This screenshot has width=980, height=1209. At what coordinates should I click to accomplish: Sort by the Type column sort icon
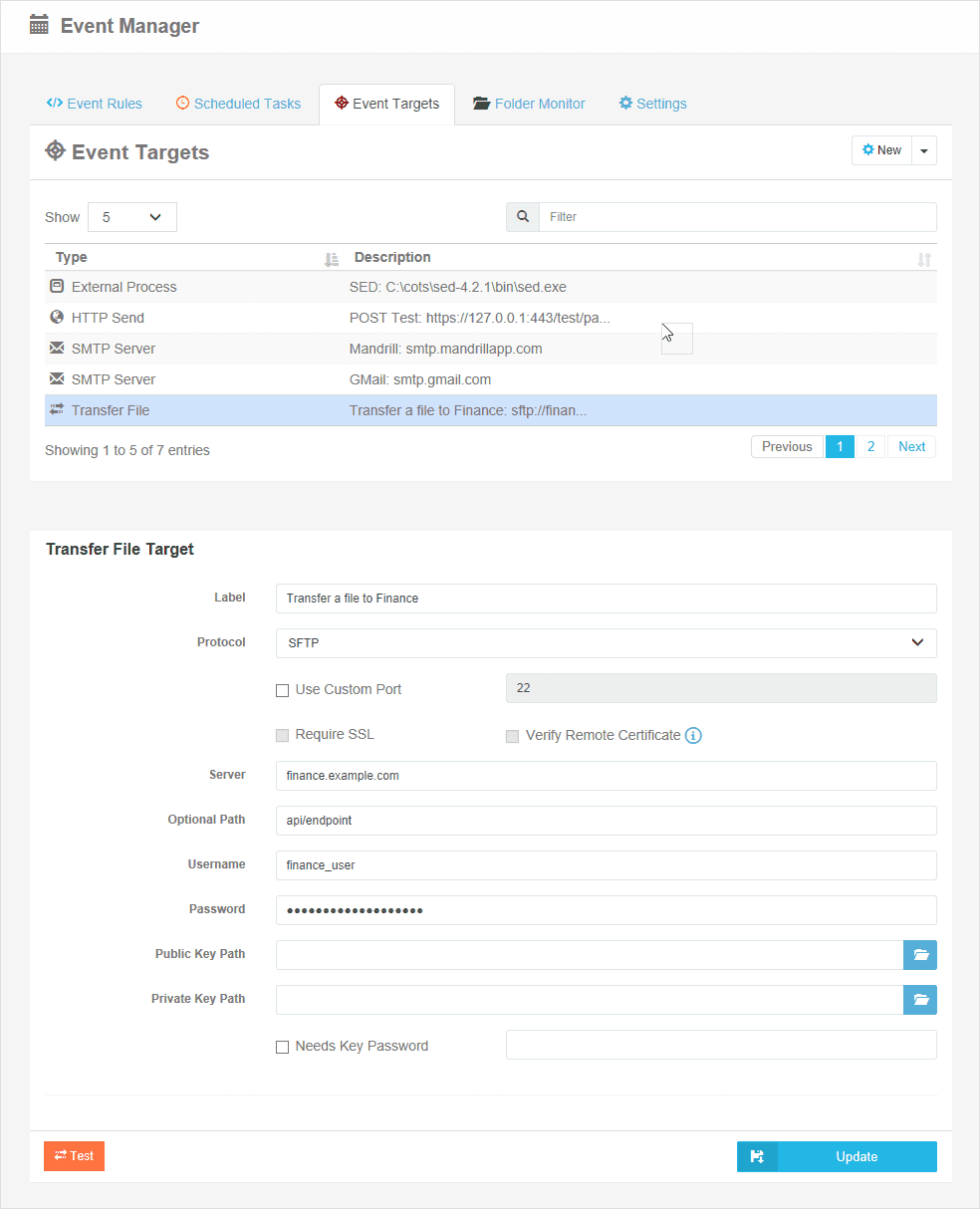coord(332,259)
